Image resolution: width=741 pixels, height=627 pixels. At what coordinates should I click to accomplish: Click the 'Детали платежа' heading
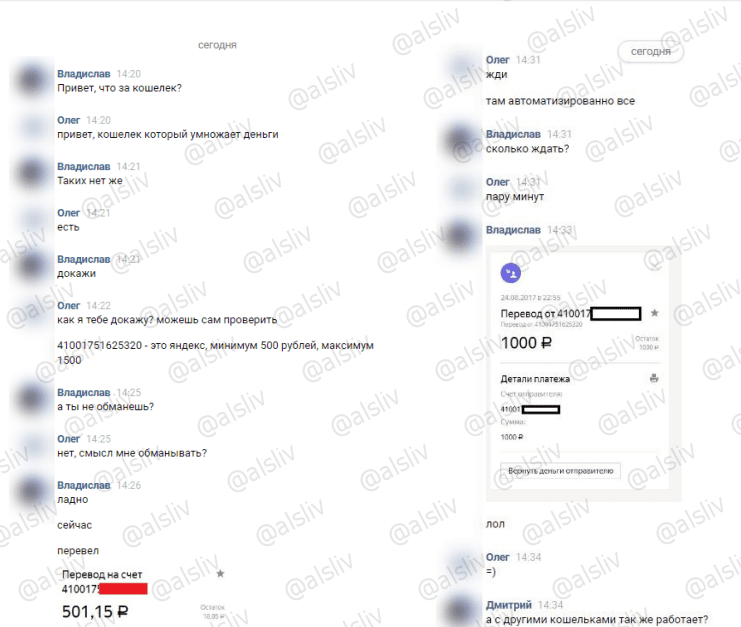point(535,379)
